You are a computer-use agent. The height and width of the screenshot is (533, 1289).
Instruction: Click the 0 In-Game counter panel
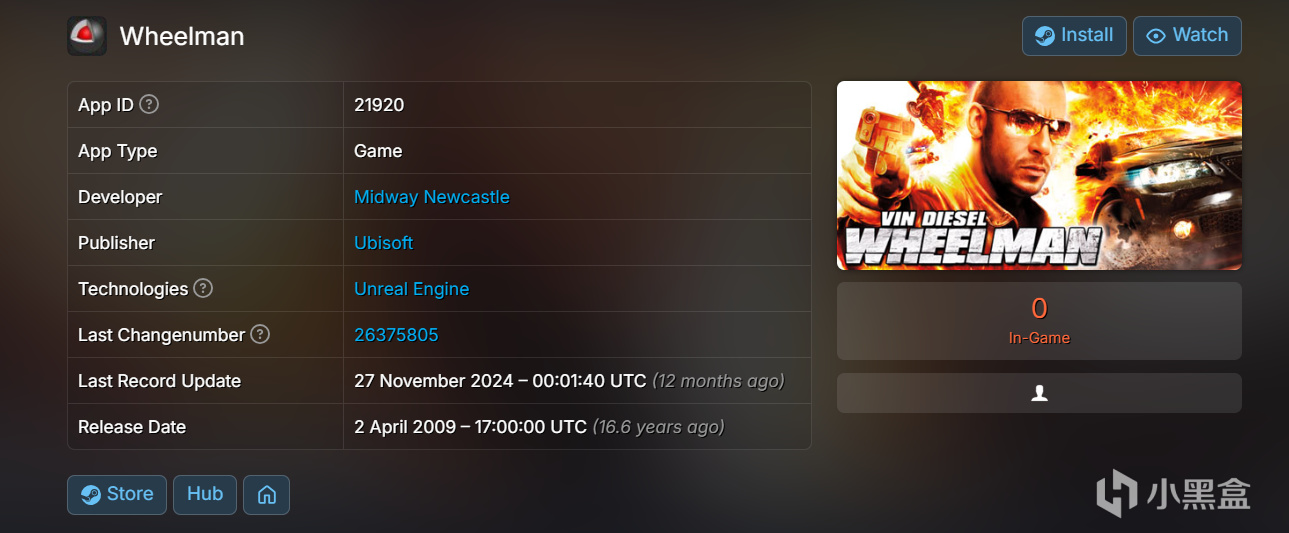[x=1039, y=321]
